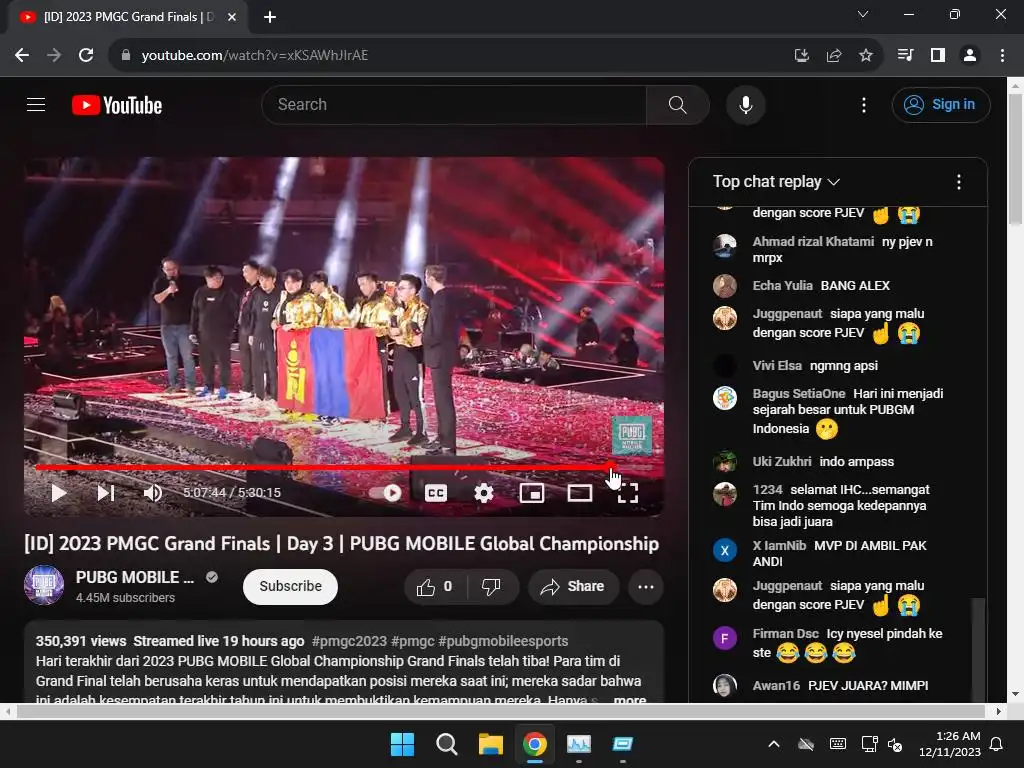Click Chrome icon in taskbar
Screen dimensions: 1024x768
pos(535,744)
